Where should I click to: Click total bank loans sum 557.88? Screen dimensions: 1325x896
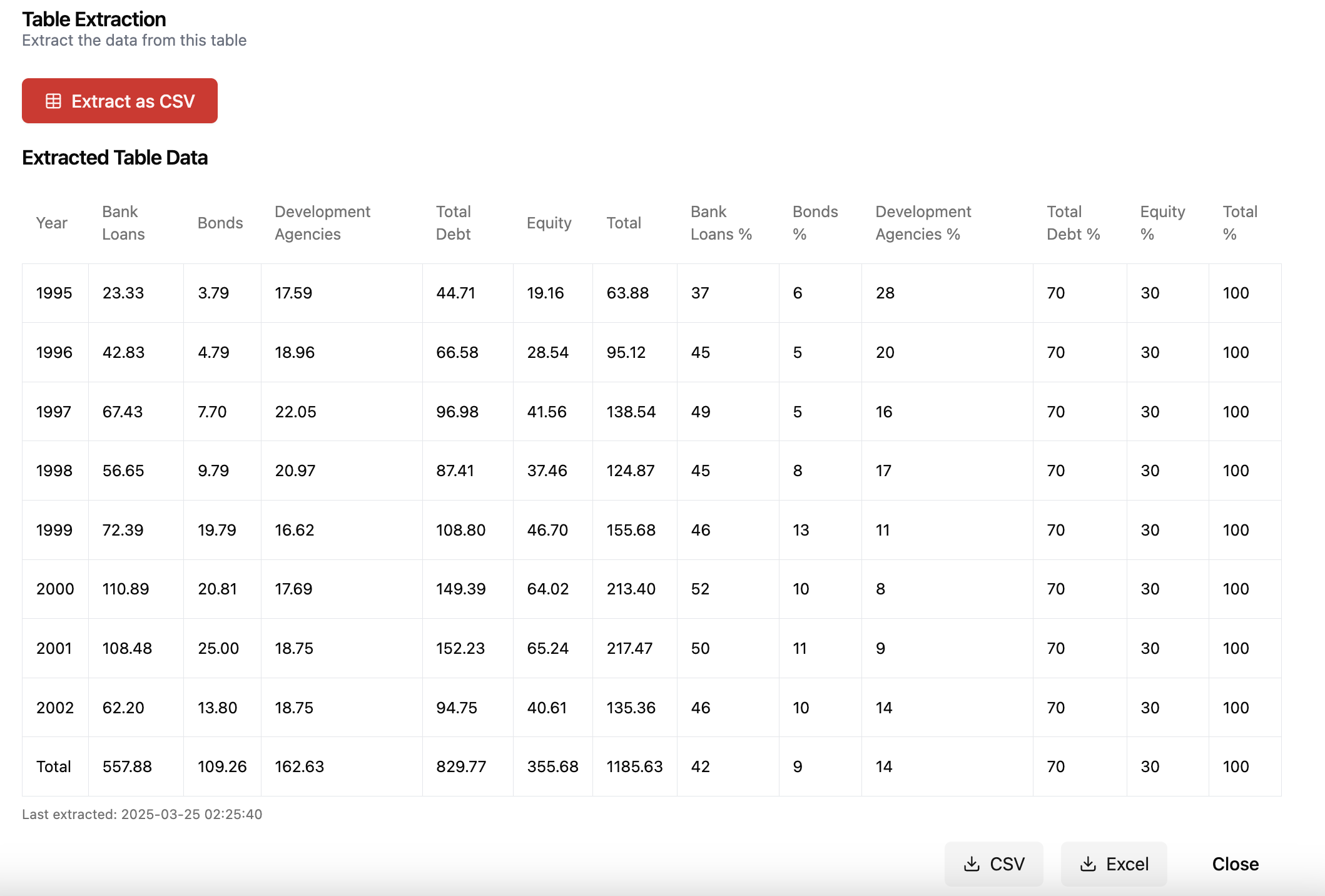click(x=127, y=766)
